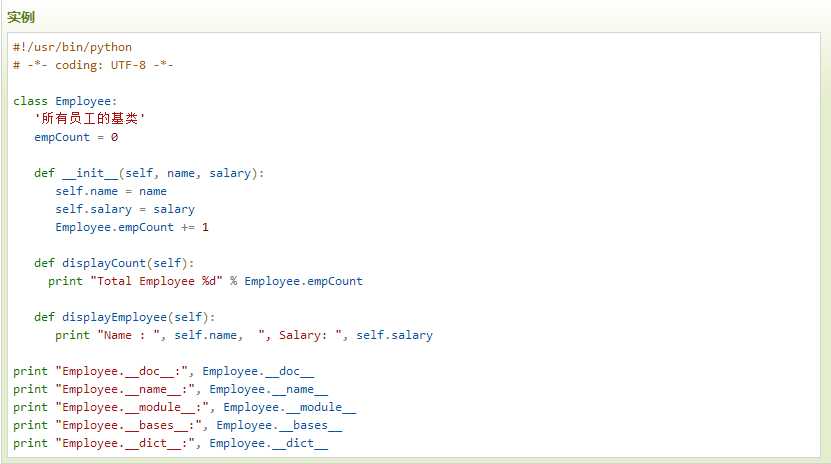
Task: Click the Employee.empCount += 1 line
Action: coord(132,227)
